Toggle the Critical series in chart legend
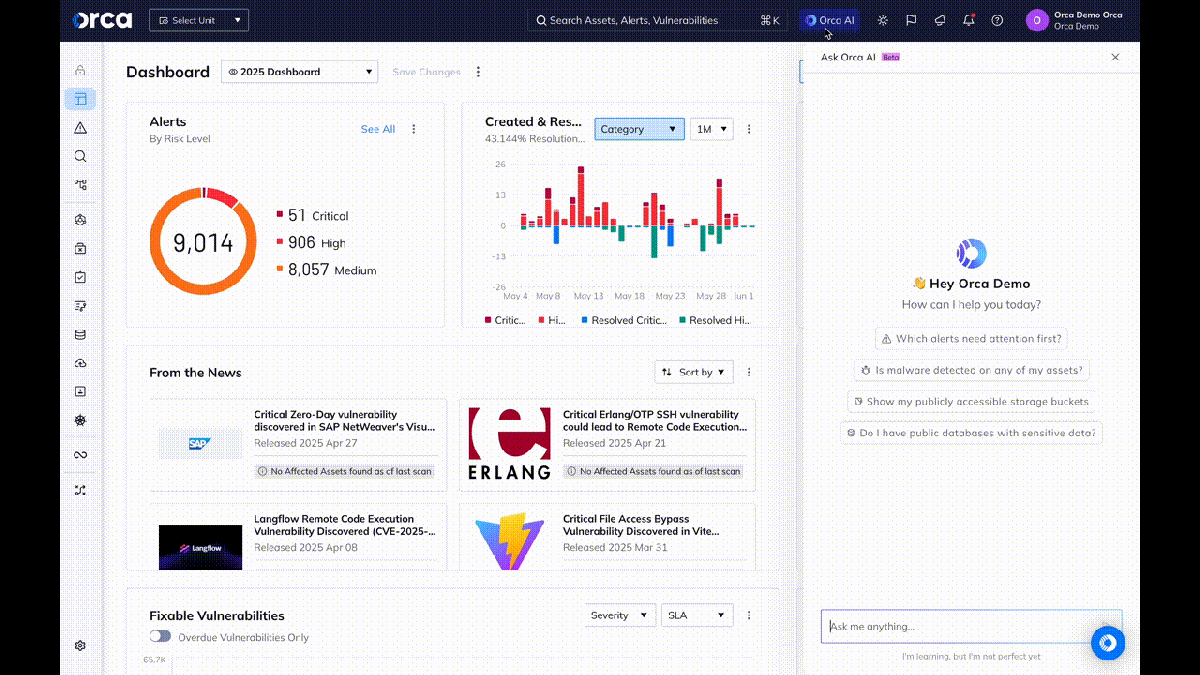This screenshot has width=1200, height=675. click(505, 320)
